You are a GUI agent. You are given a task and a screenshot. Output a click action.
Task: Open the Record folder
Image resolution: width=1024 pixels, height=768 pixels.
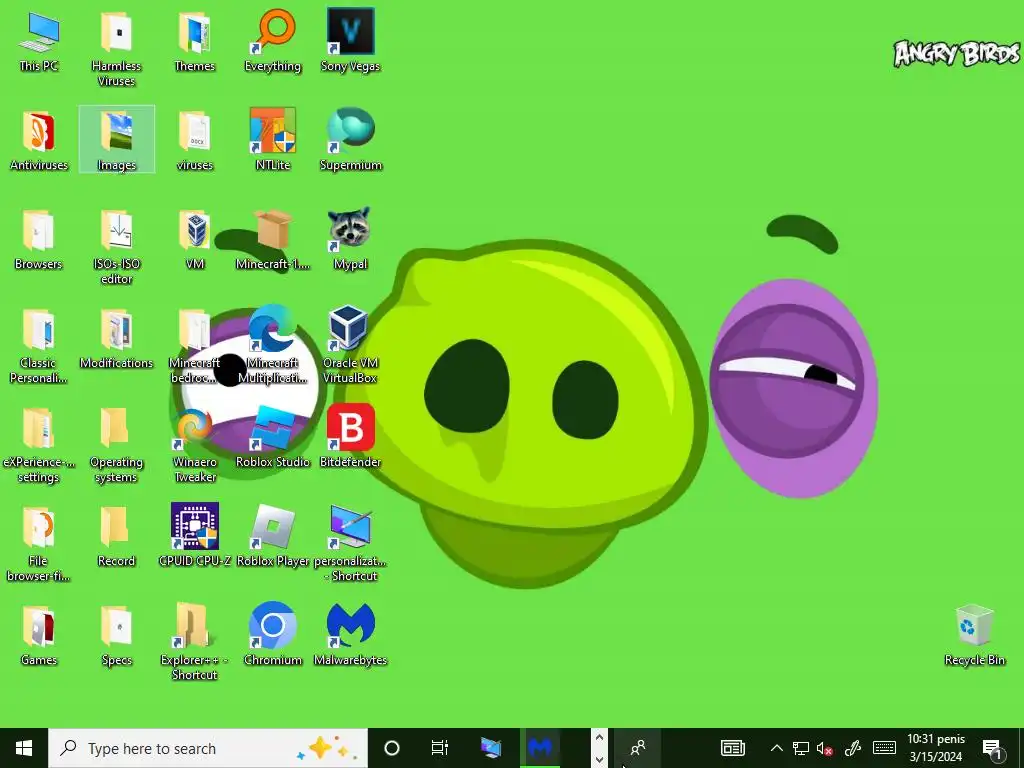[116, 536]
